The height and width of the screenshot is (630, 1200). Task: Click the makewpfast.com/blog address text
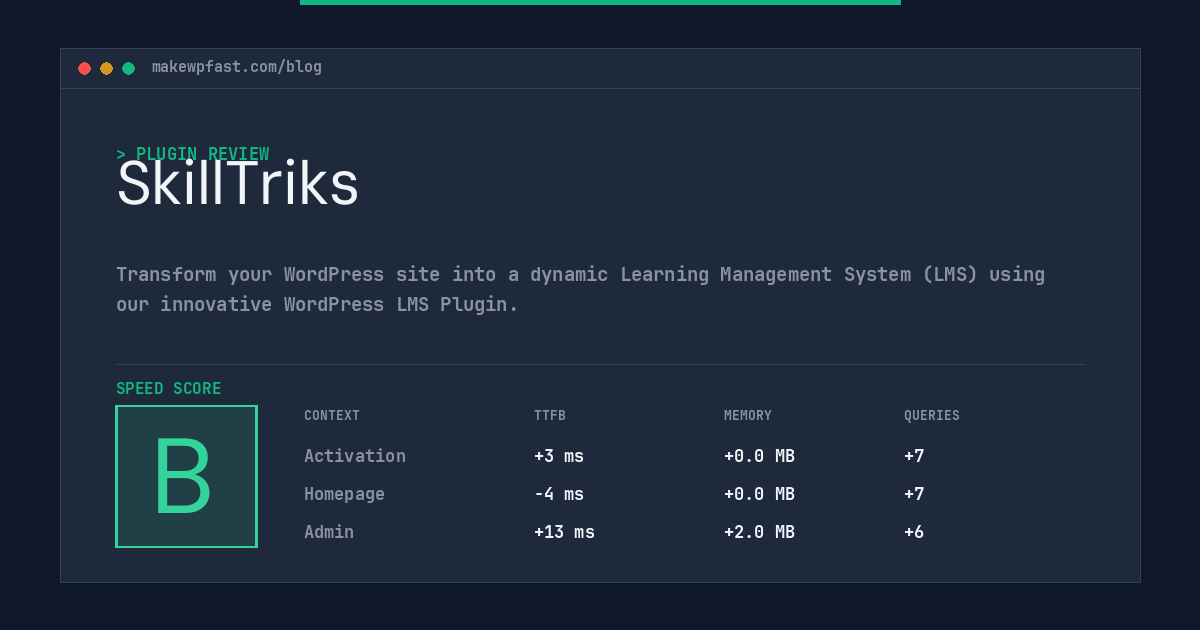point(237,67)
